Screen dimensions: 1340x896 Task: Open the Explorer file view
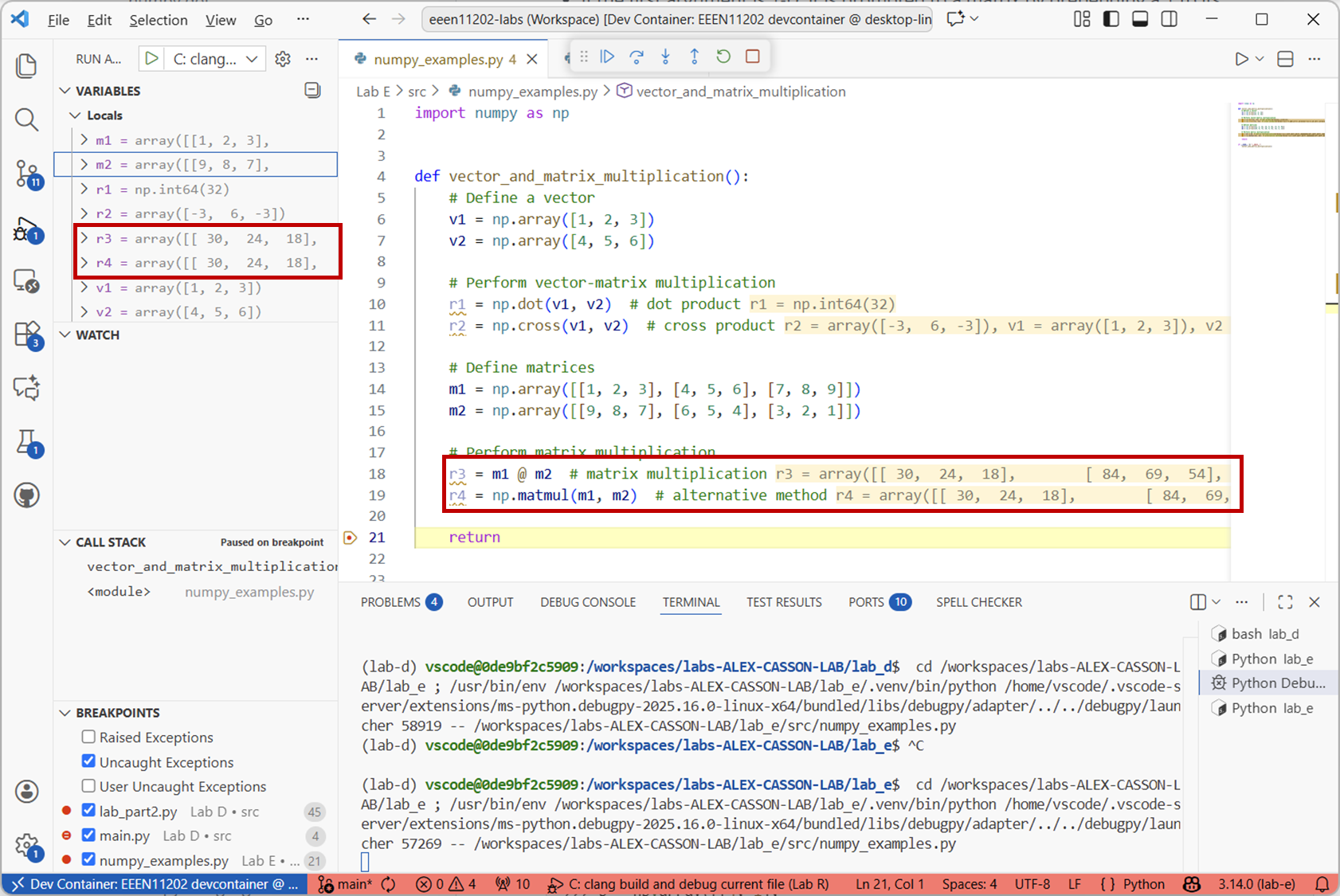[27, 65]
